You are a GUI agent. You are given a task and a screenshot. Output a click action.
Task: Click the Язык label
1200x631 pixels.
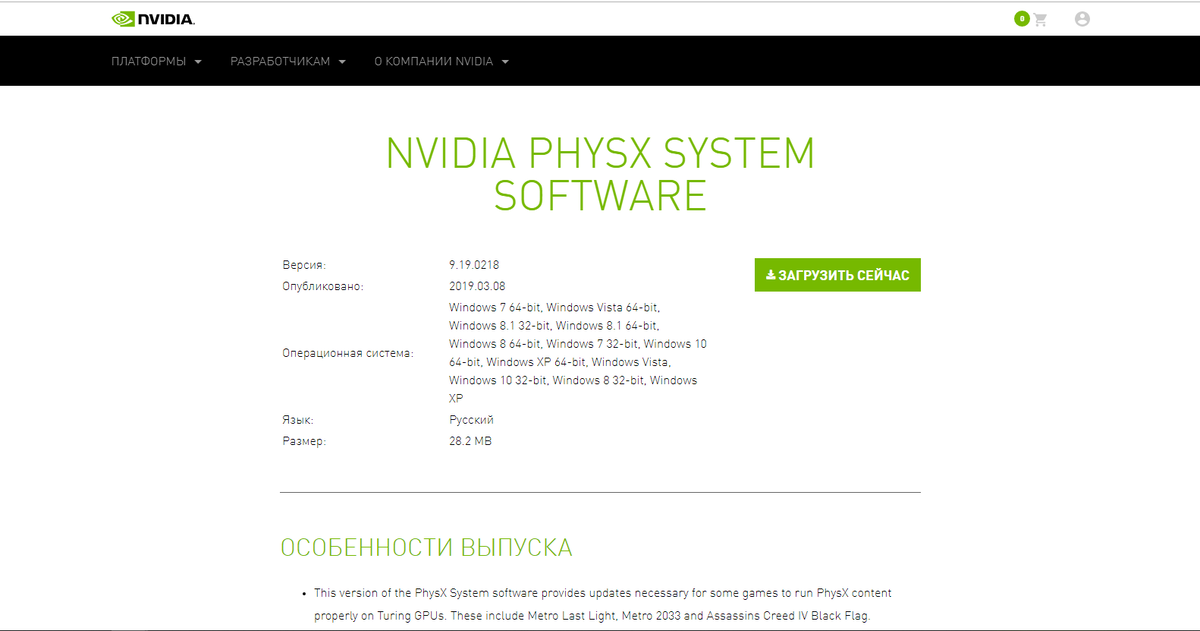click(x=298, y=420)
